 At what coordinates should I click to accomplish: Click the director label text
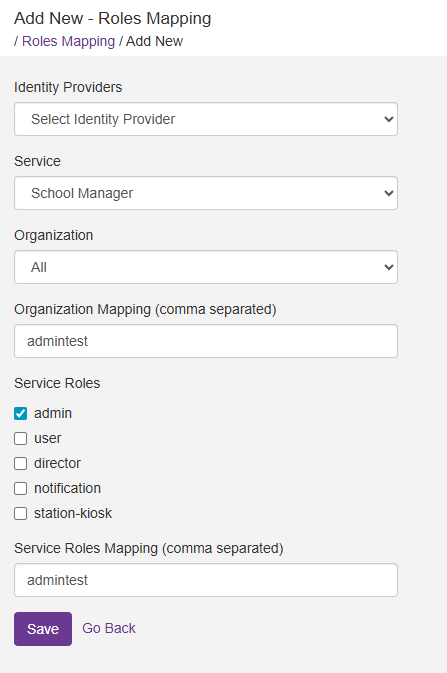pos(57,464)
